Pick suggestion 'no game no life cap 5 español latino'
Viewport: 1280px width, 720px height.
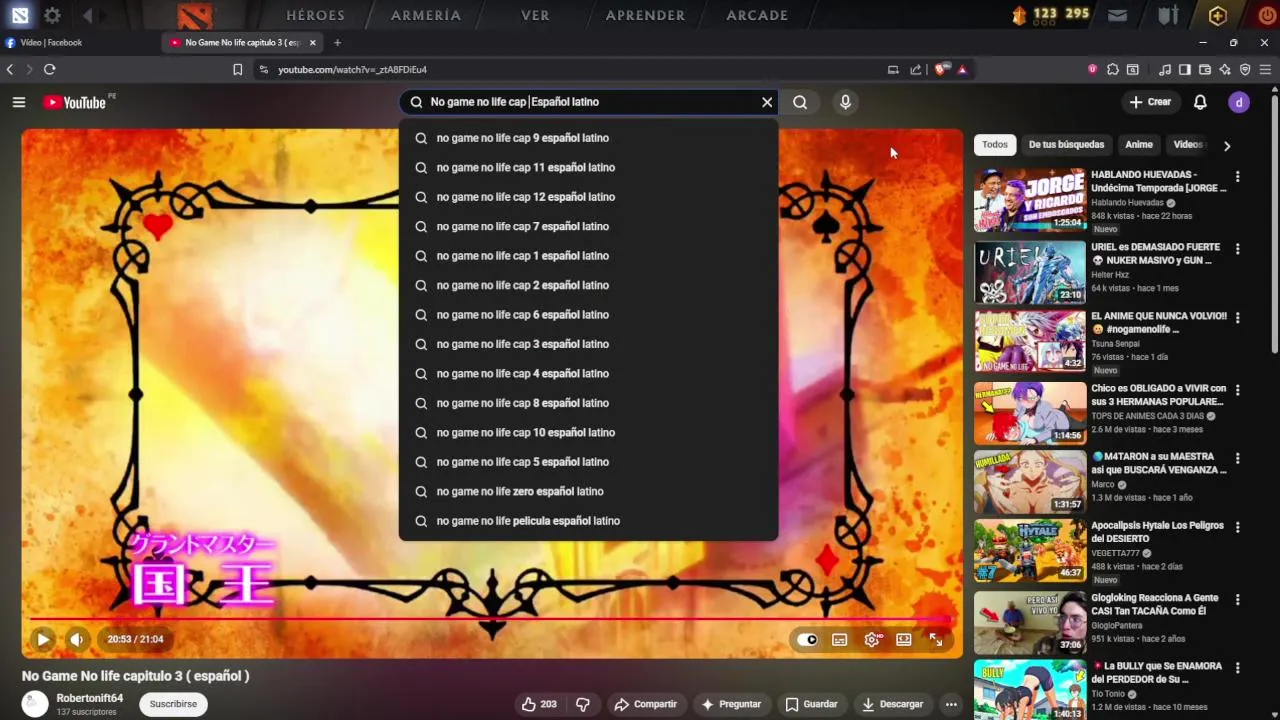(588, 462)
